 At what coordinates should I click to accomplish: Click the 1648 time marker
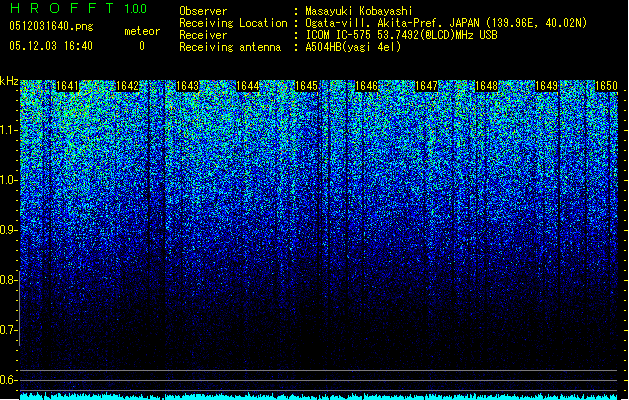tap(486, 86)
